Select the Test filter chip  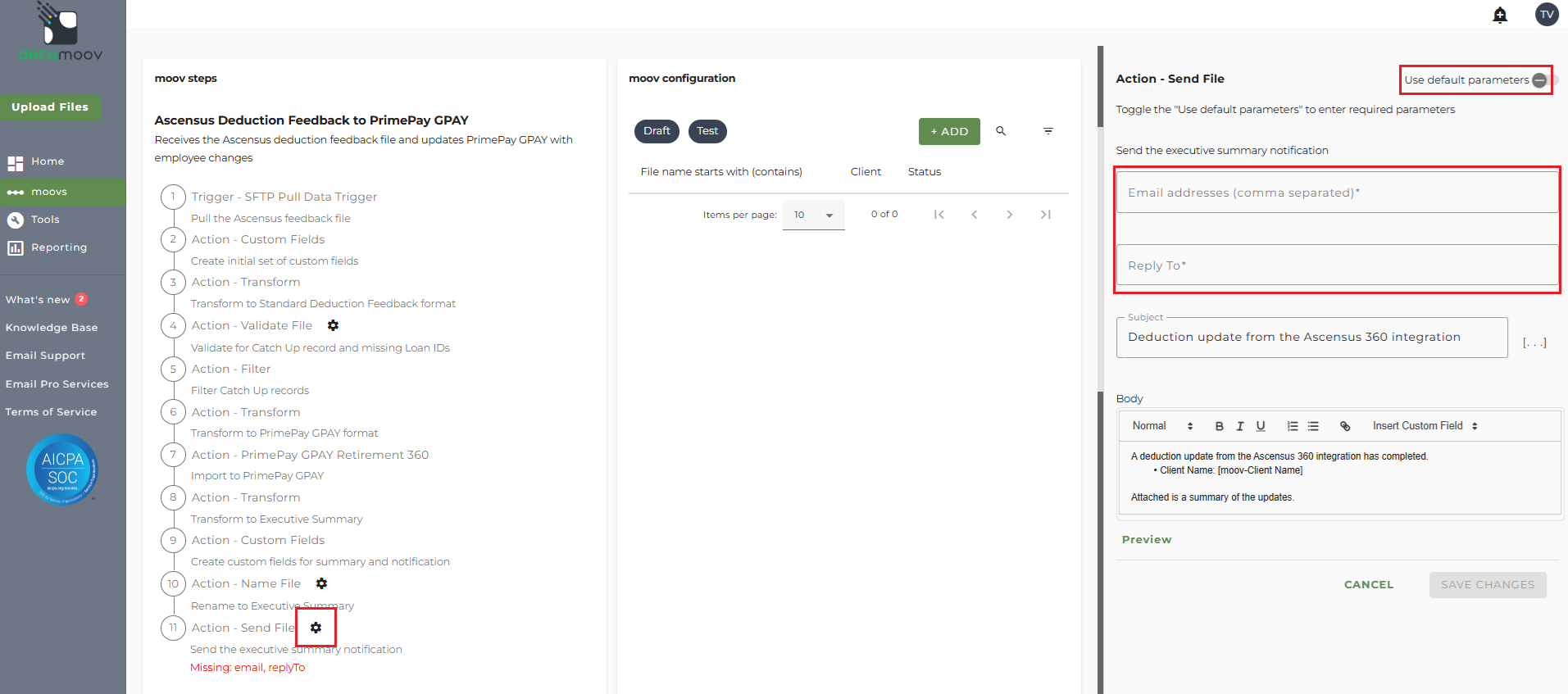point(707,131)
